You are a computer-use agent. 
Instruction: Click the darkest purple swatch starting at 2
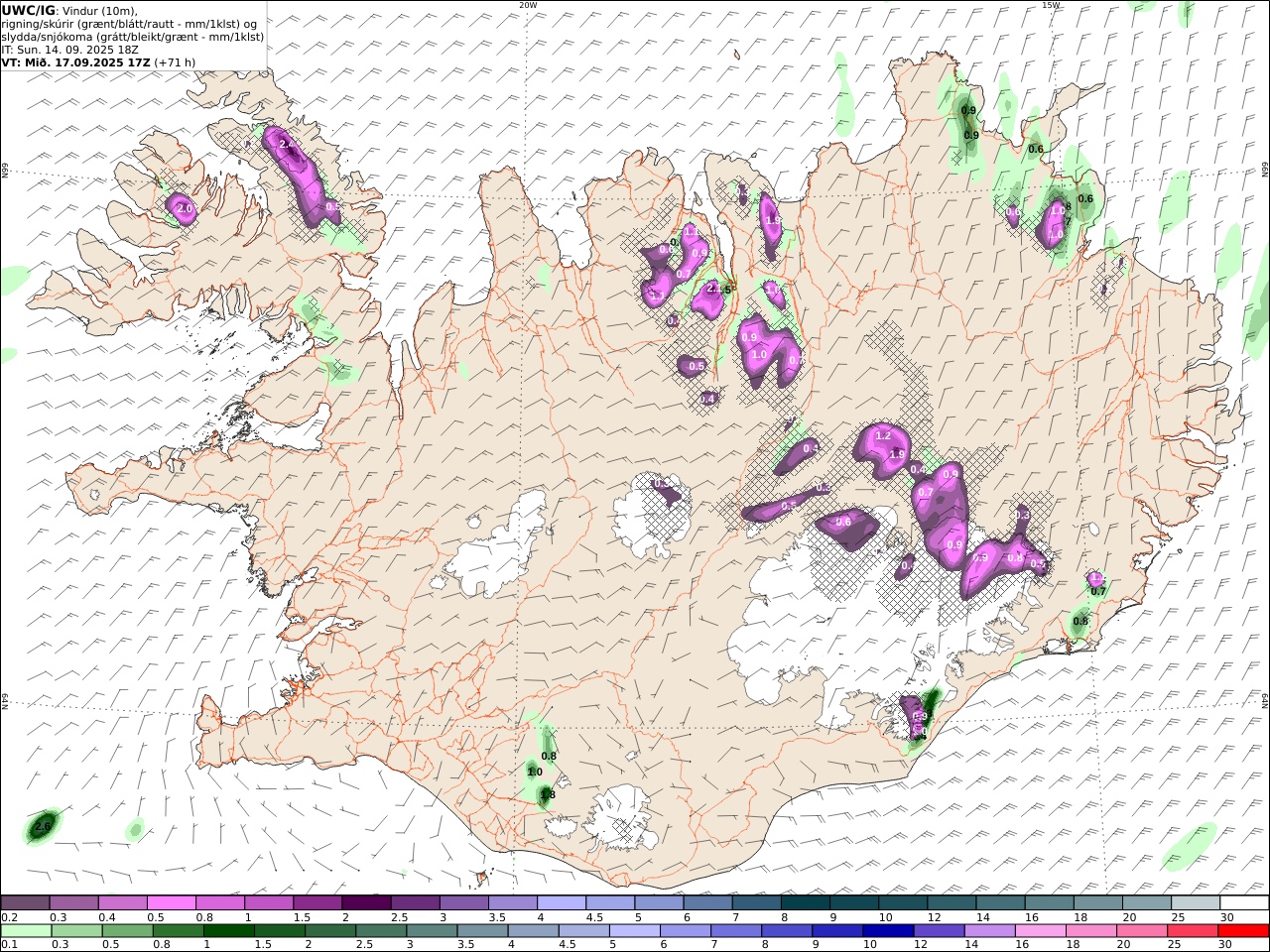pos(366,902)
